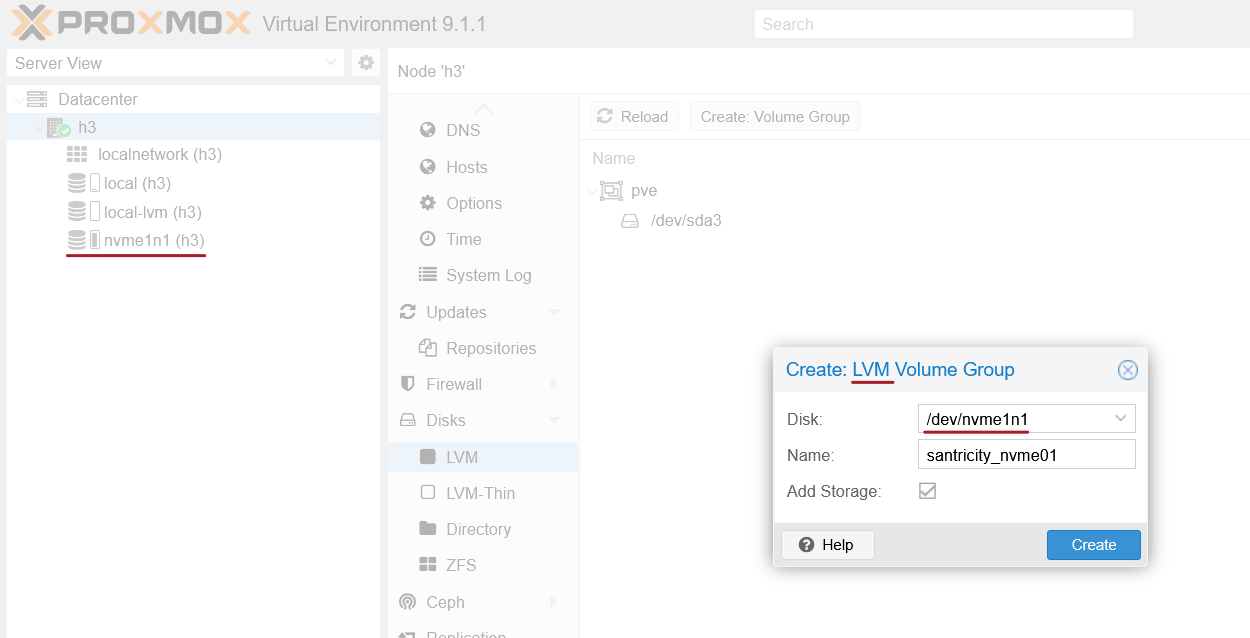Toggle the Add Storage checkbox
Viewport: 1250px width, 638px height.
[x=928, y=491]
